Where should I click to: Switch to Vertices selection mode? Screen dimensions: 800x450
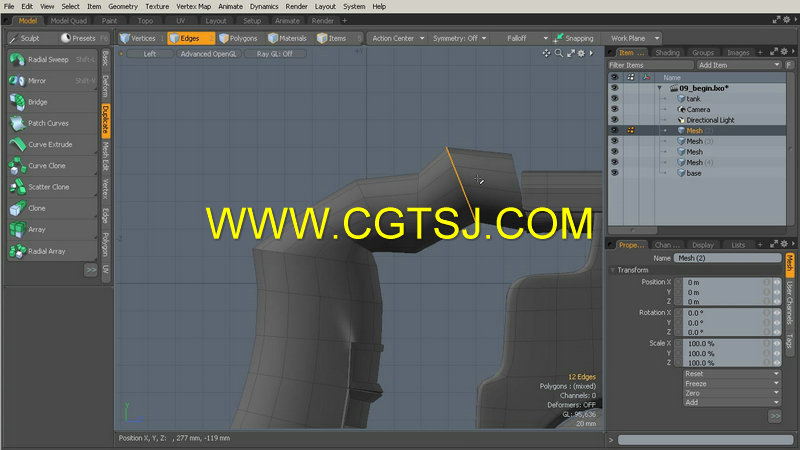tap(140, 38)
